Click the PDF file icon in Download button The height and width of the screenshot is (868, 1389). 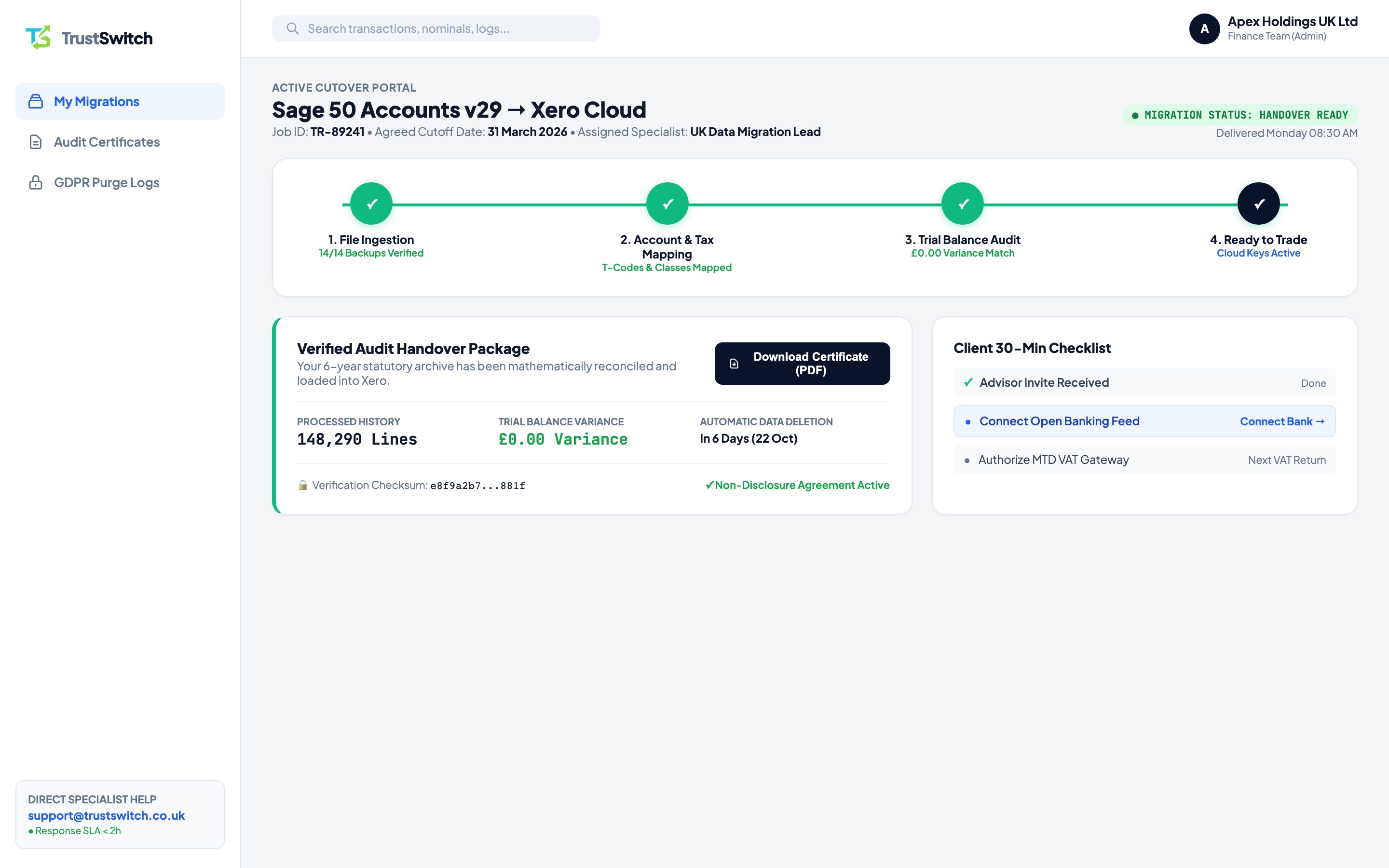734,364
